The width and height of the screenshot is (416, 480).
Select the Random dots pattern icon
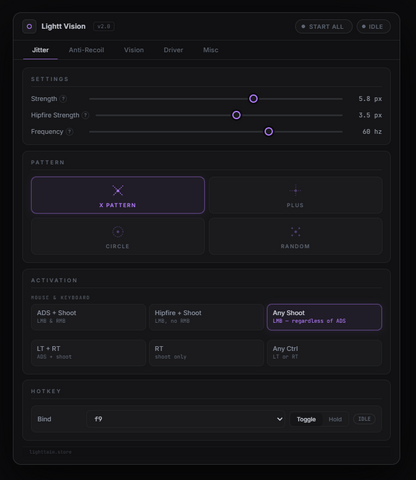[295, 231]
